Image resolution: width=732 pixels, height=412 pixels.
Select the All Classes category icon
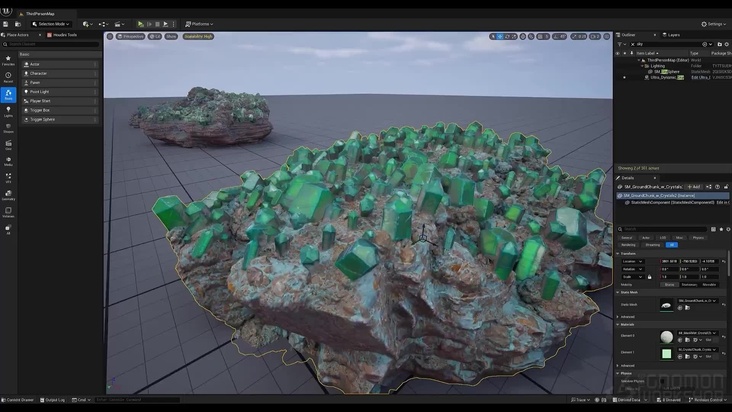click(8, 229)
